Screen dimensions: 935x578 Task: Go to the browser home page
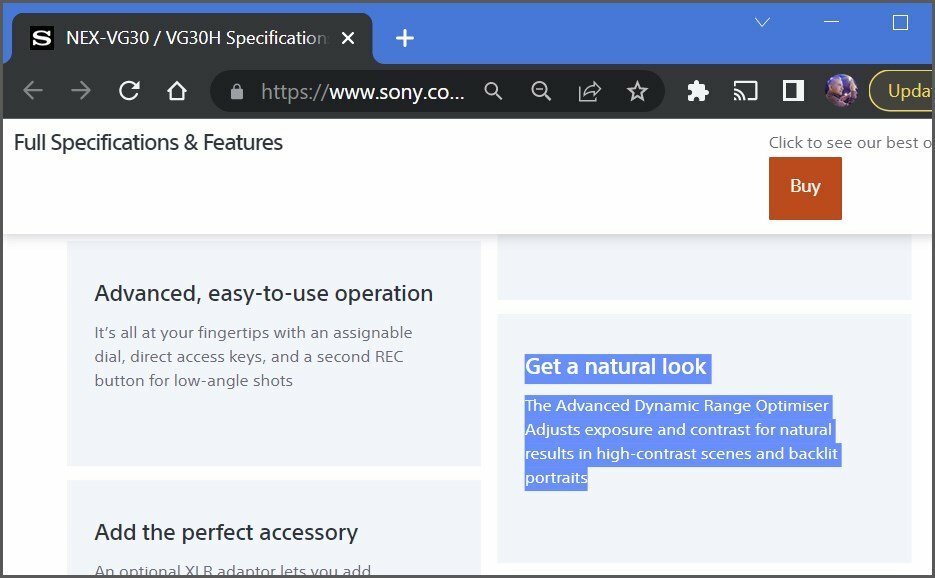(177, 91)
